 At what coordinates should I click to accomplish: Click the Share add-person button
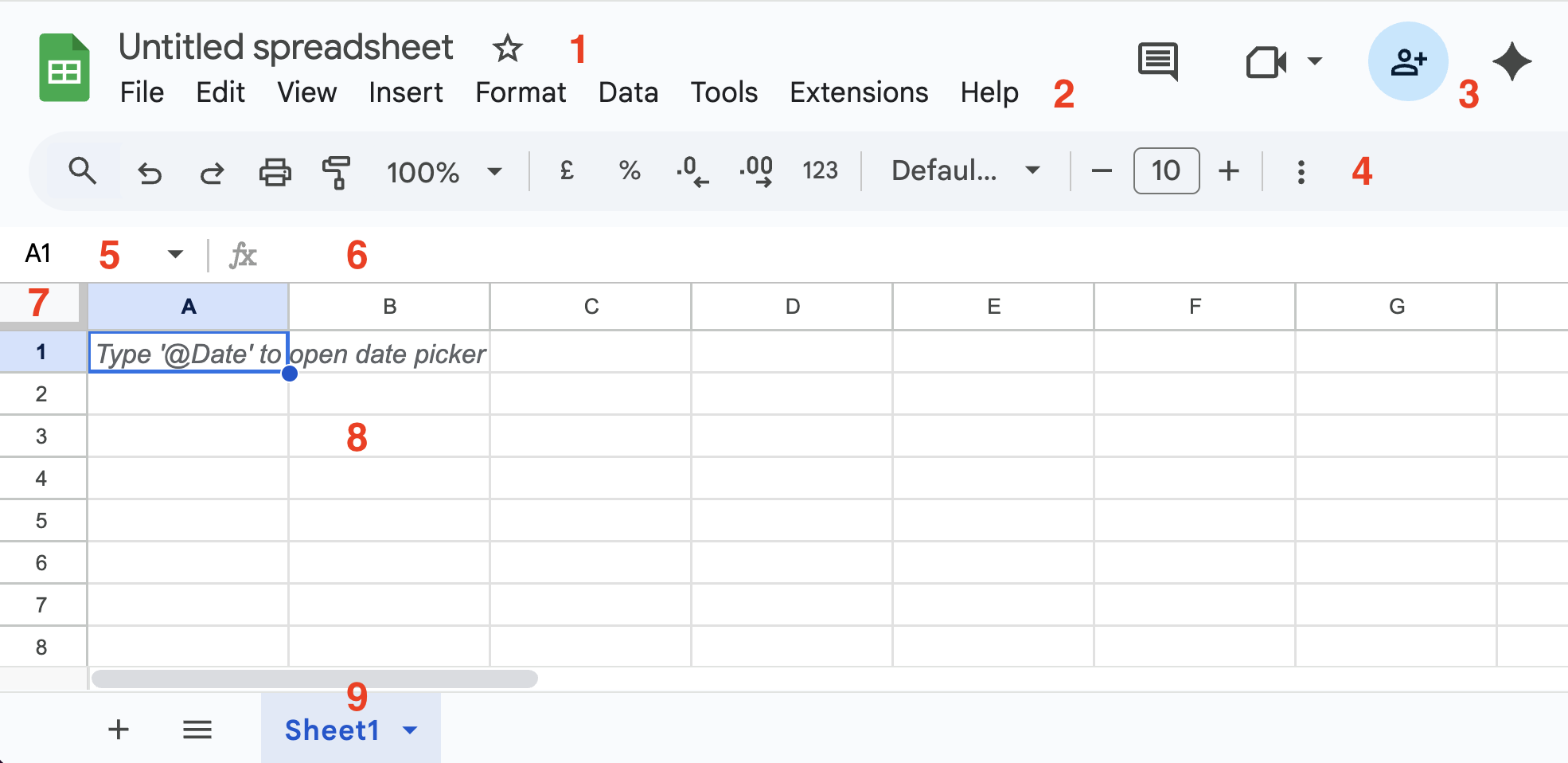coord(1408,61)
